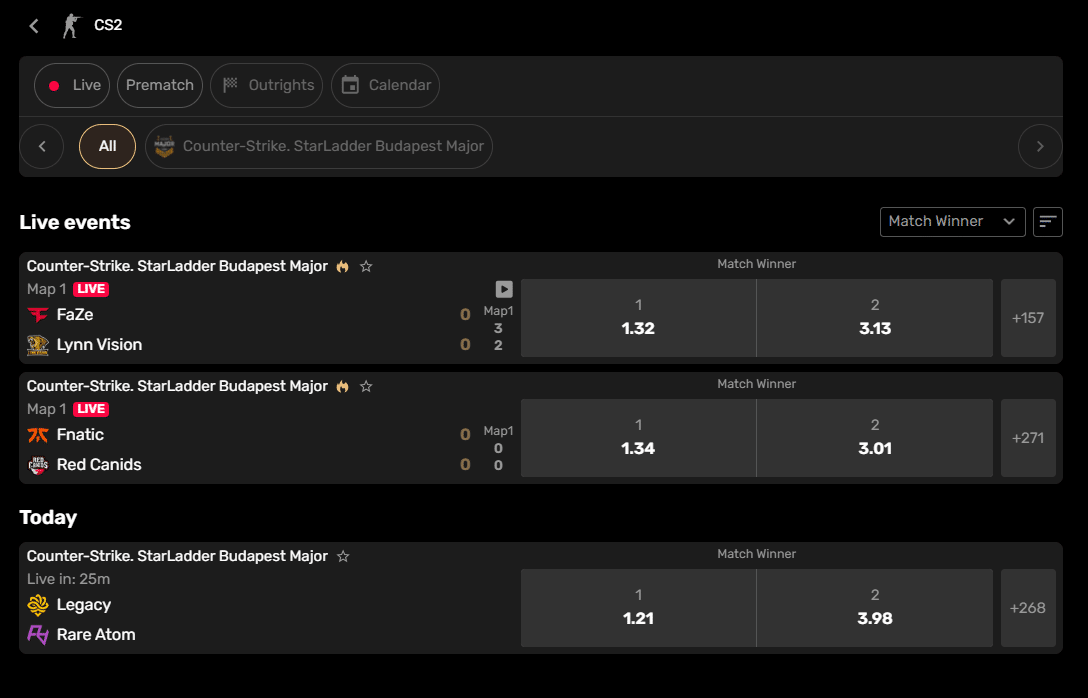The width and height of the screenshot is (1088, 698).
Task: Click the StarLadder Budapest Major tournament icon
Action: tap(163, 146)
